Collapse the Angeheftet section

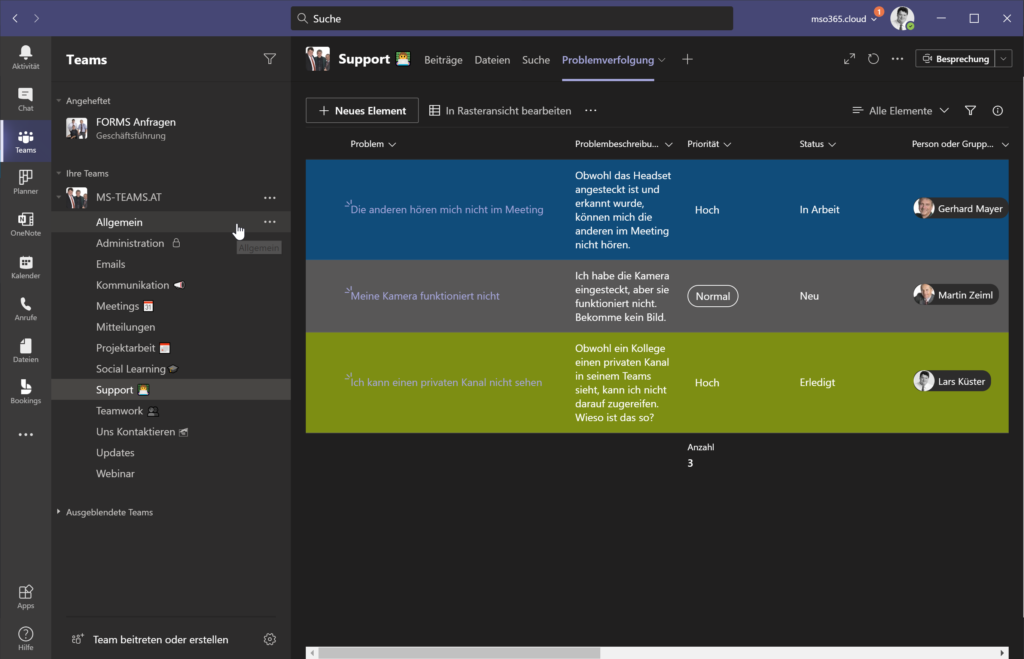coord(59,101)
